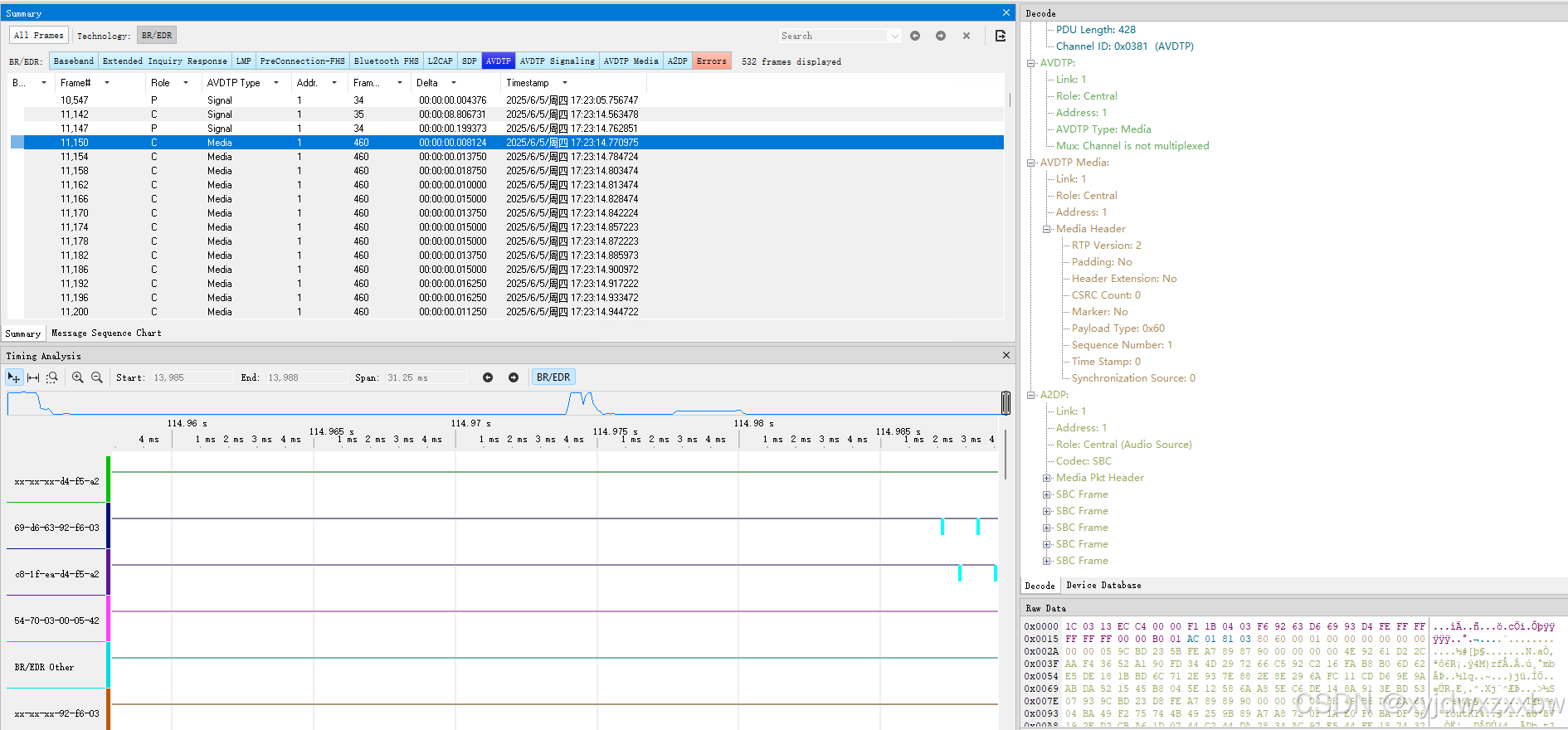1568x730 pixels.
Task: Activate the span measurement tool icon
Action: [x=33, y=377]
